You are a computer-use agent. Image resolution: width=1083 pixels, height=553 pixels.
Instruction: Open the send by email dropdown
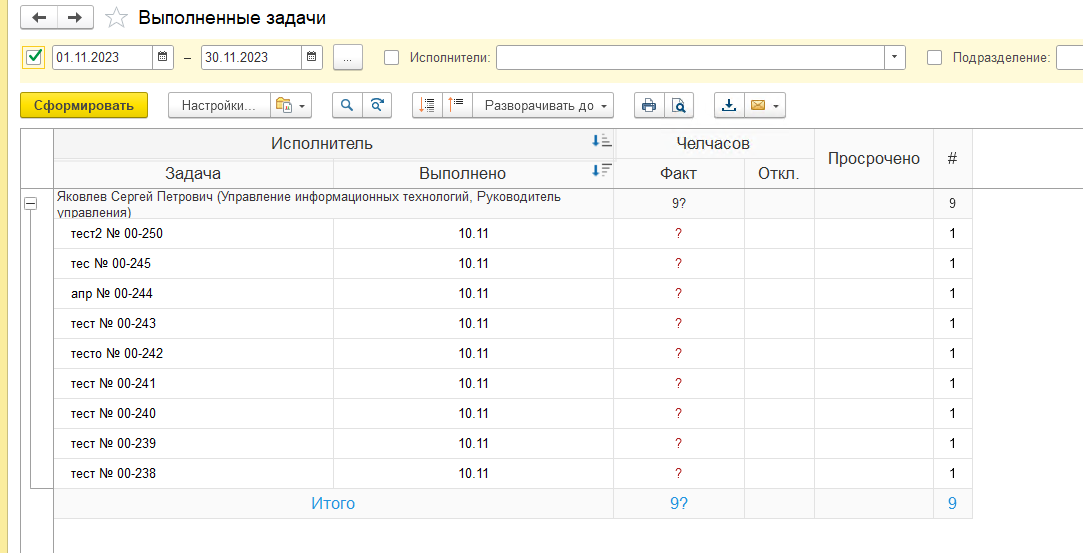(765, 105)
